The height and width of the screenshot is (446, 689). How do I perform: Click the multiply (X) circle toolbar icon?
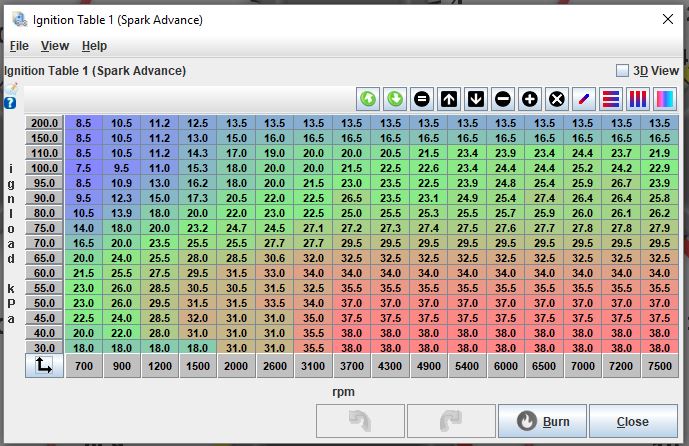pyautogui.click(x=557, y=99)
